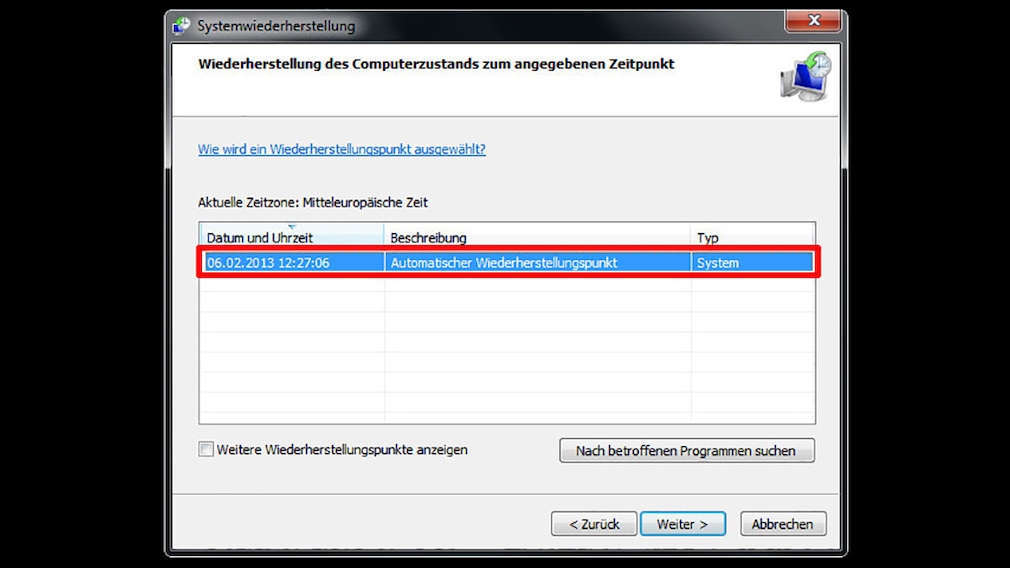Open 'Wie wird ein Wiederherstellungspunkt ausgewählt?' link
The height and width of the screenshot is (568, 1010).
[x=341, y=149]
